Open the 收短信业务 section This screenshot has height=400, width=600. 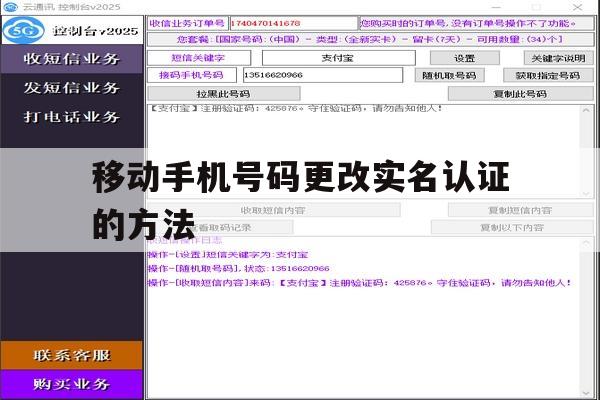(x=72, y=59)
